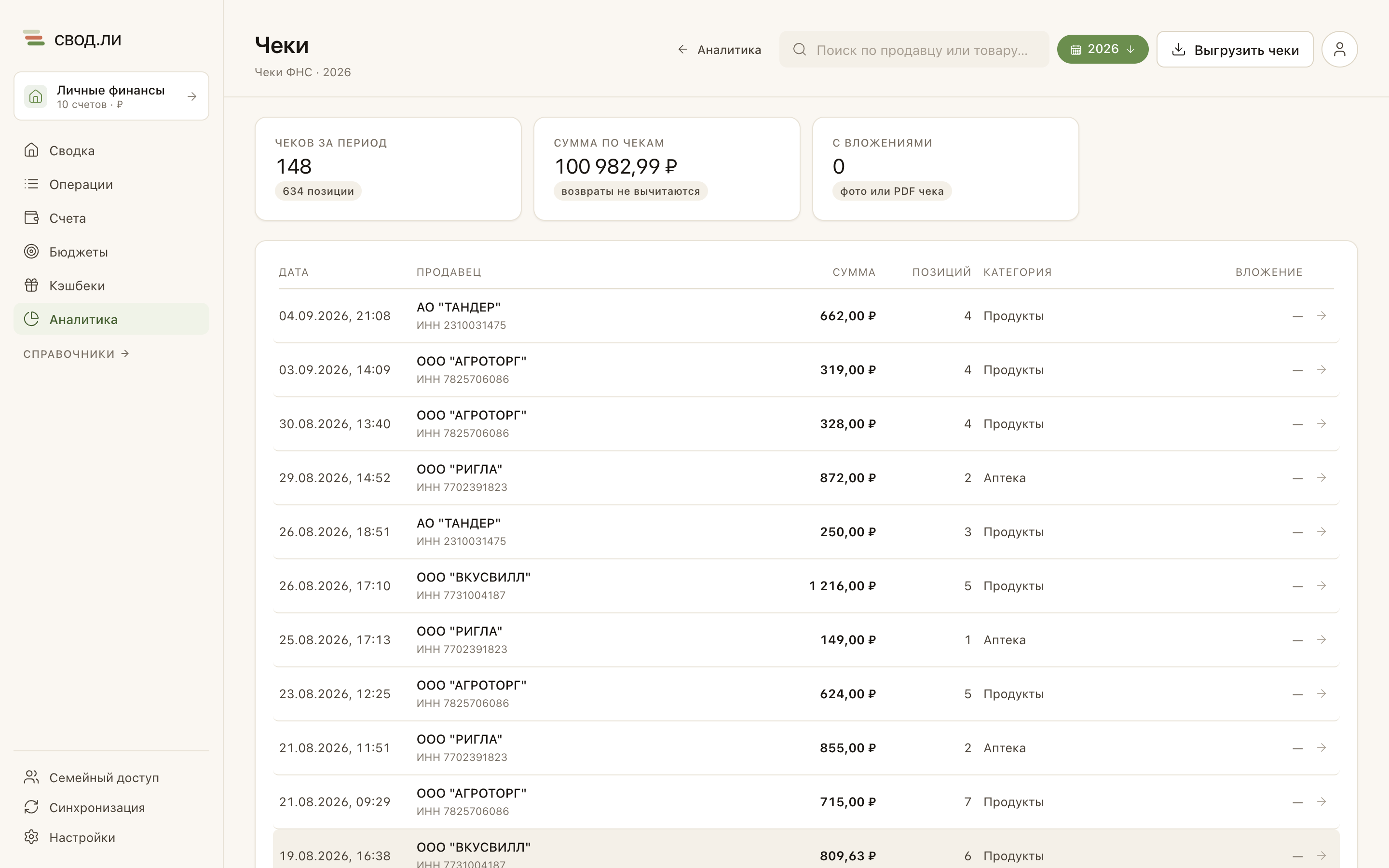Click the Синхронизация refresh icon
1389x868 pixels.
pos(31,807)
